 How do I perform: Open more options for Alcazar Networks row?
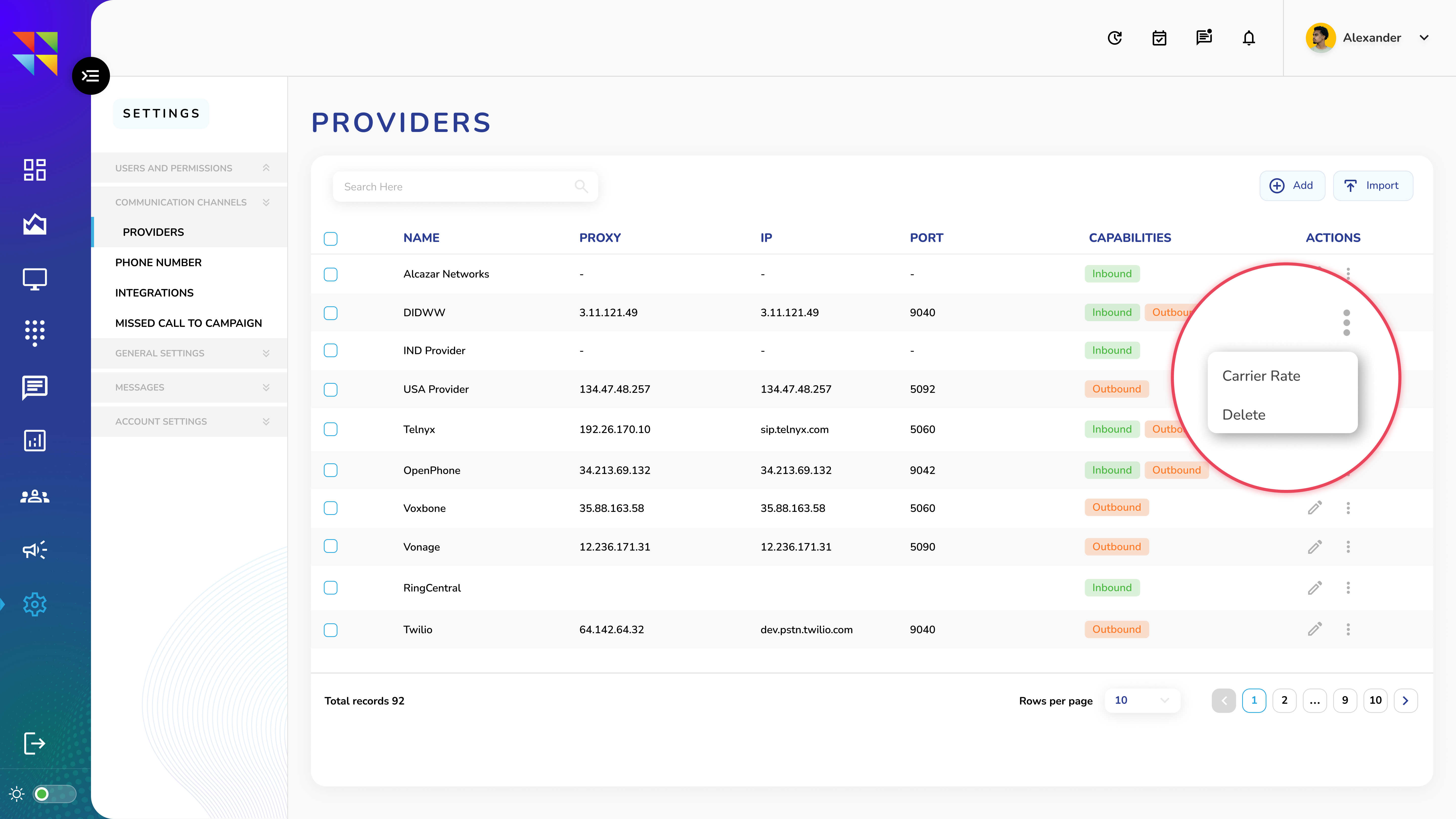click(1348, 274)
